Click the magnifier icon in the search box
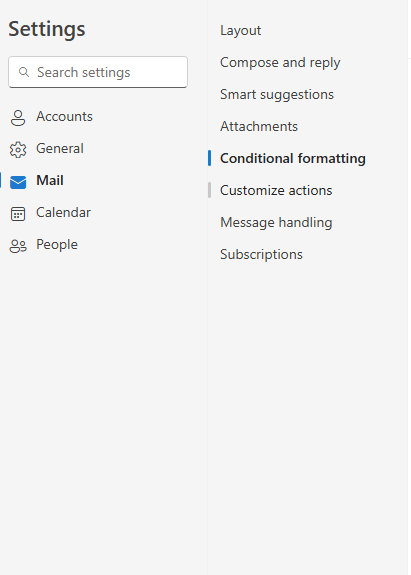 24,72
